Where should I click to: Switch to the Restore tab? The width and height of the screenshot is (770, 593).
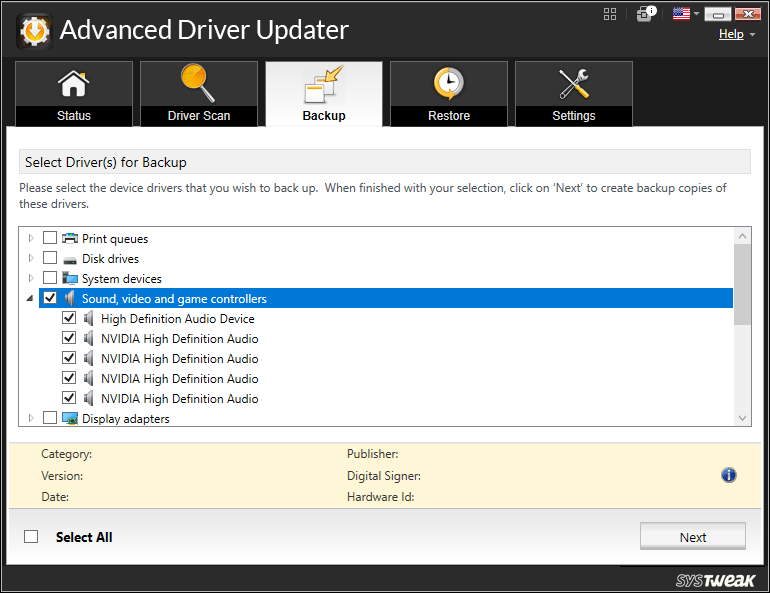point(448,94)
